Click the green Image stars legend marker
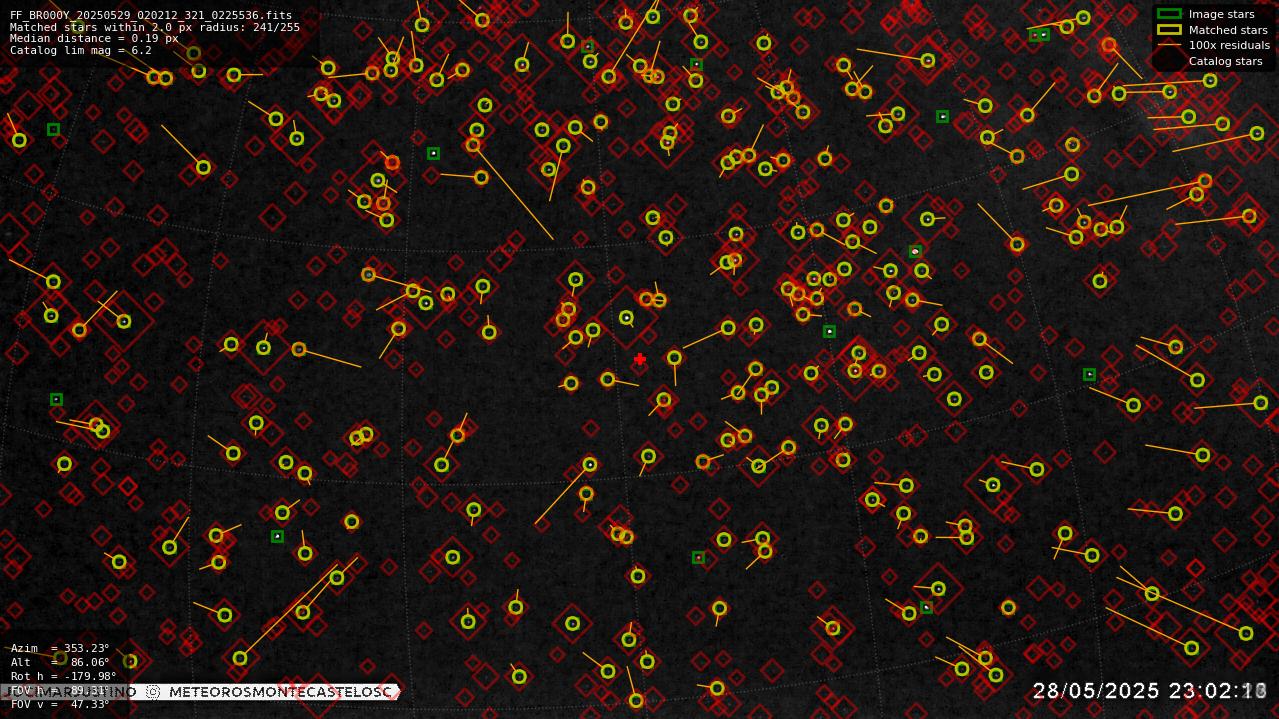 click(1169, 14)
